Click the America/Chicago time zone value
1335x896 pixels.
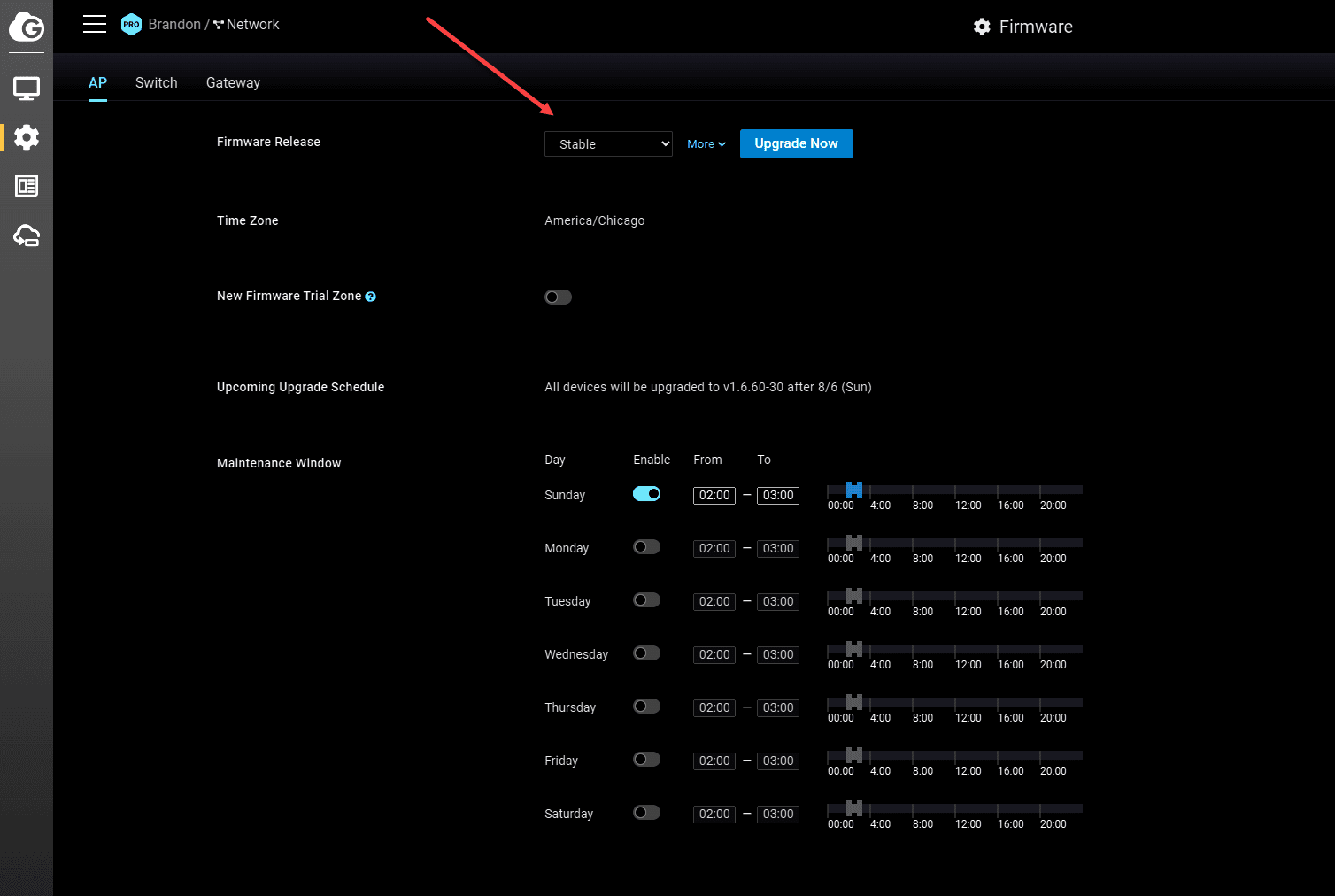tap(595, 220)
